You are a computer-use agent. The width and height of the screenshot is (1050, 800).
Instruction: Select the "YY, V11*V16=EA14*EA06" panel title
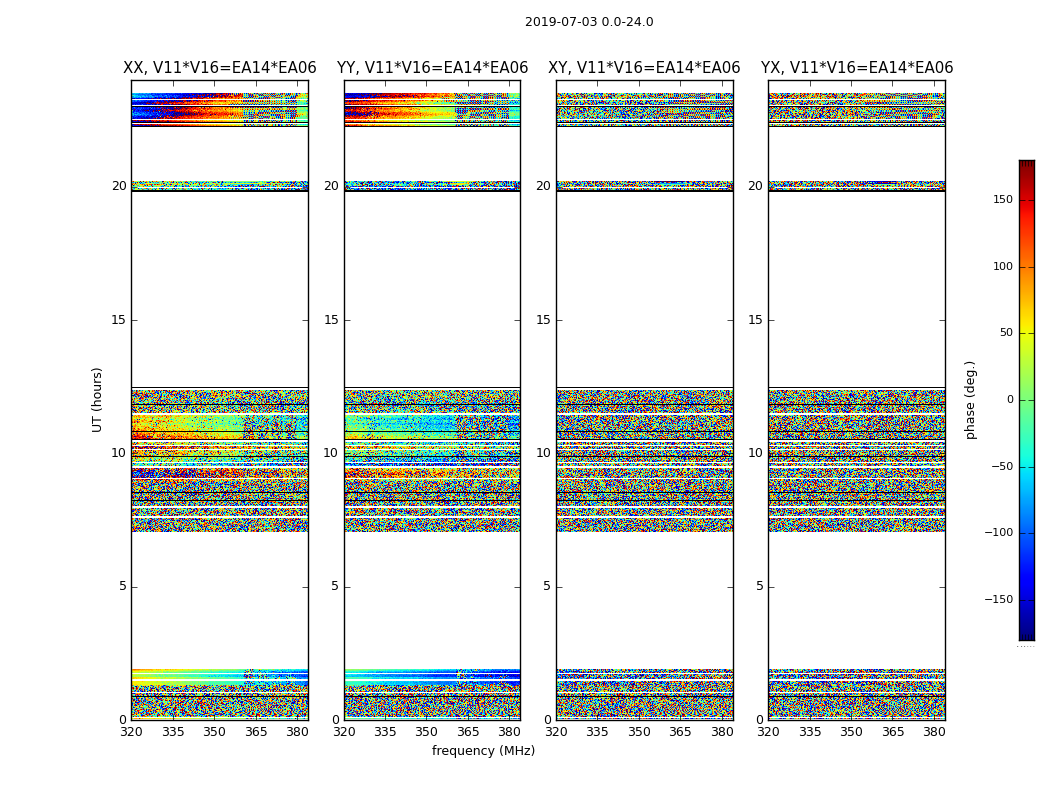(433, 68)
